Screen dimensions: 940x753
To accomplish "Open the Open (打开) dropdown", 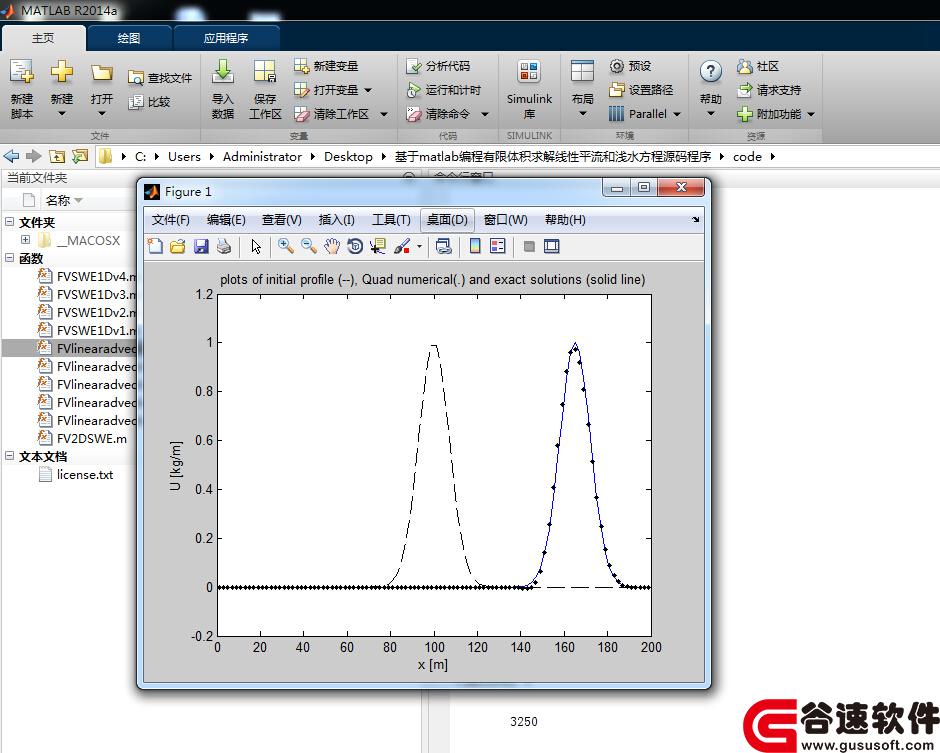I will click(x=102, y=88).
